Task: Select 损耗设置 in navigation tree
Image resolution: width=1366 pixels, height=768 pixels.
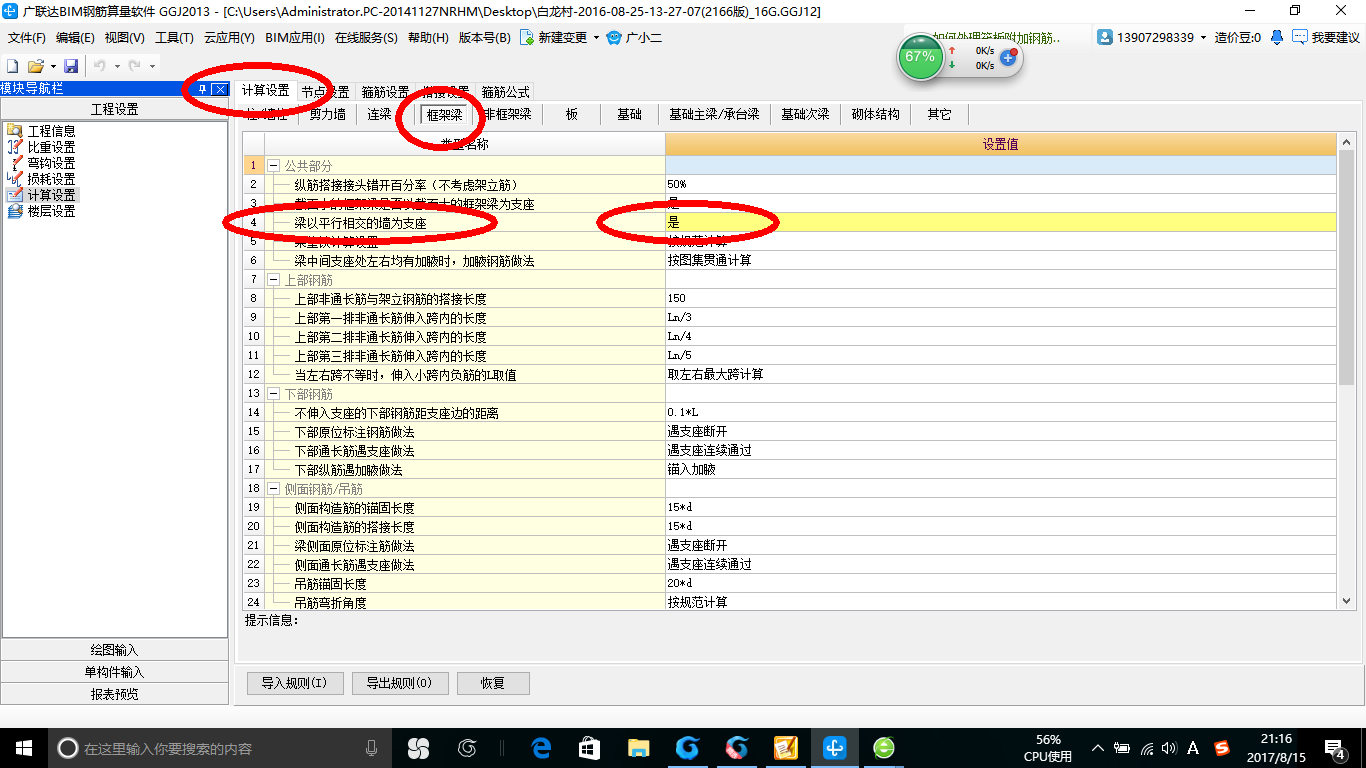Action: click(51, 179)
